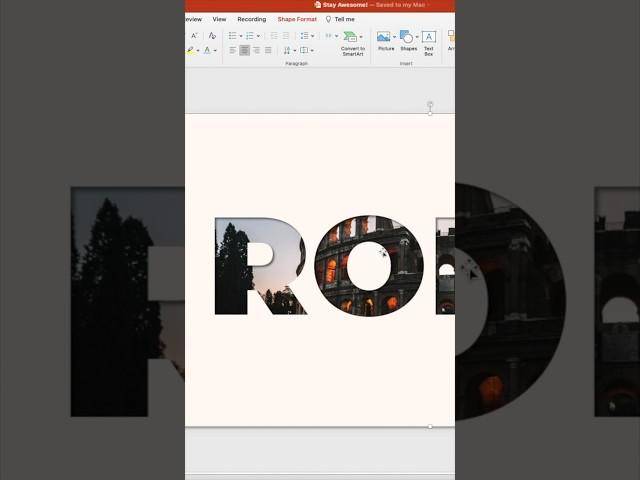Open the View tab

219,19
